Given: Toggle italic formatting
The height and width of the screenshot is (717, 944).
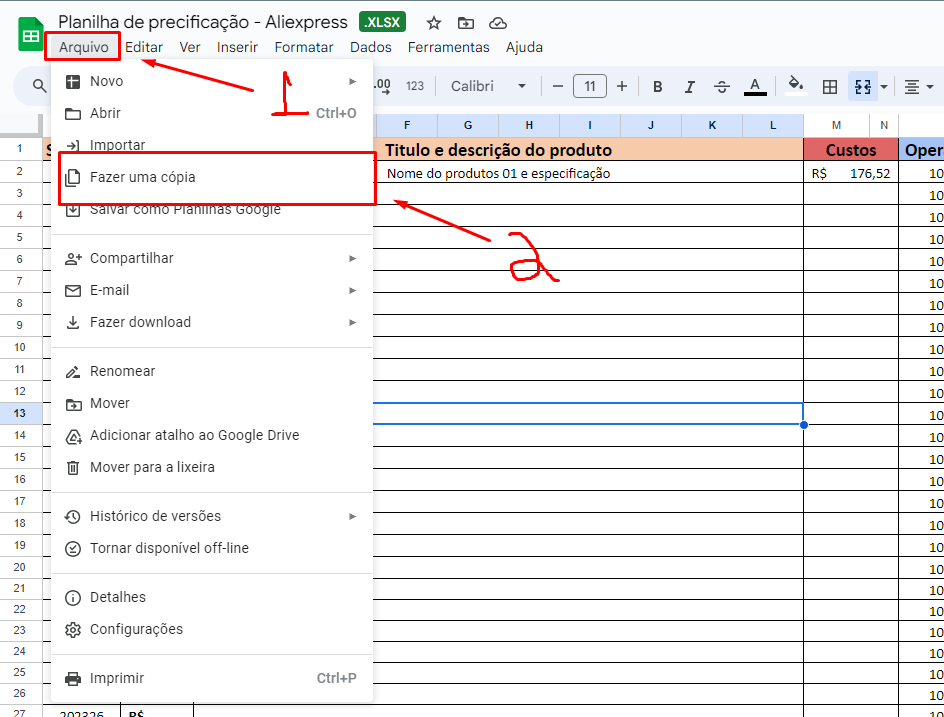Looking at the screenshot, I should coord(689,87).
